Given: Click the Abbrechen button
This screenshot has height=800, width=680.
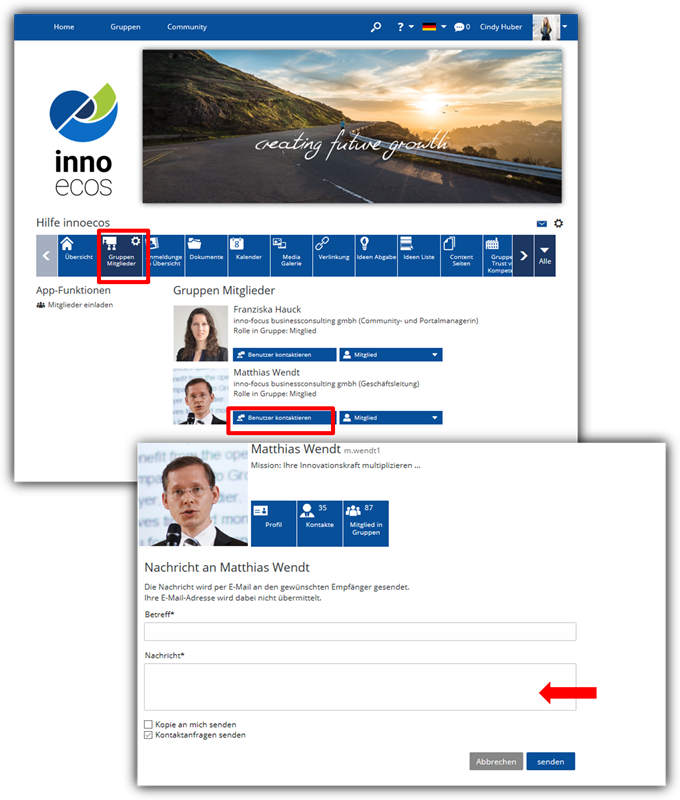Looking at the screenshot, I should click(x=496, y=762).
